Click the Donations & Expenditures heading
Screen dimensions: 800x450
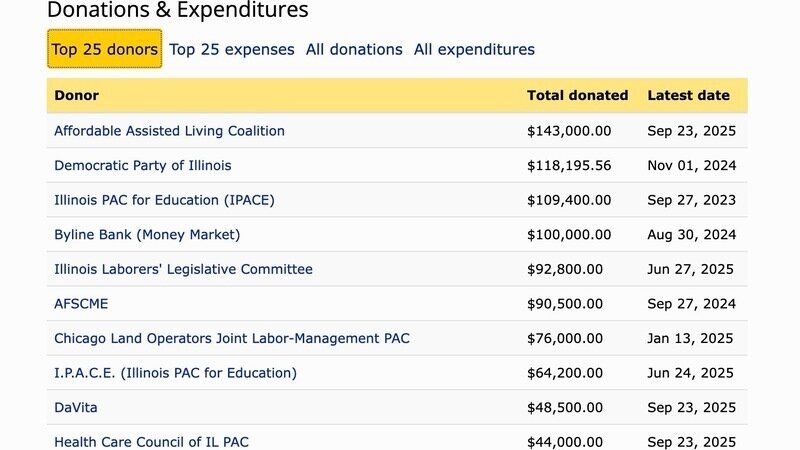point(178,11)
